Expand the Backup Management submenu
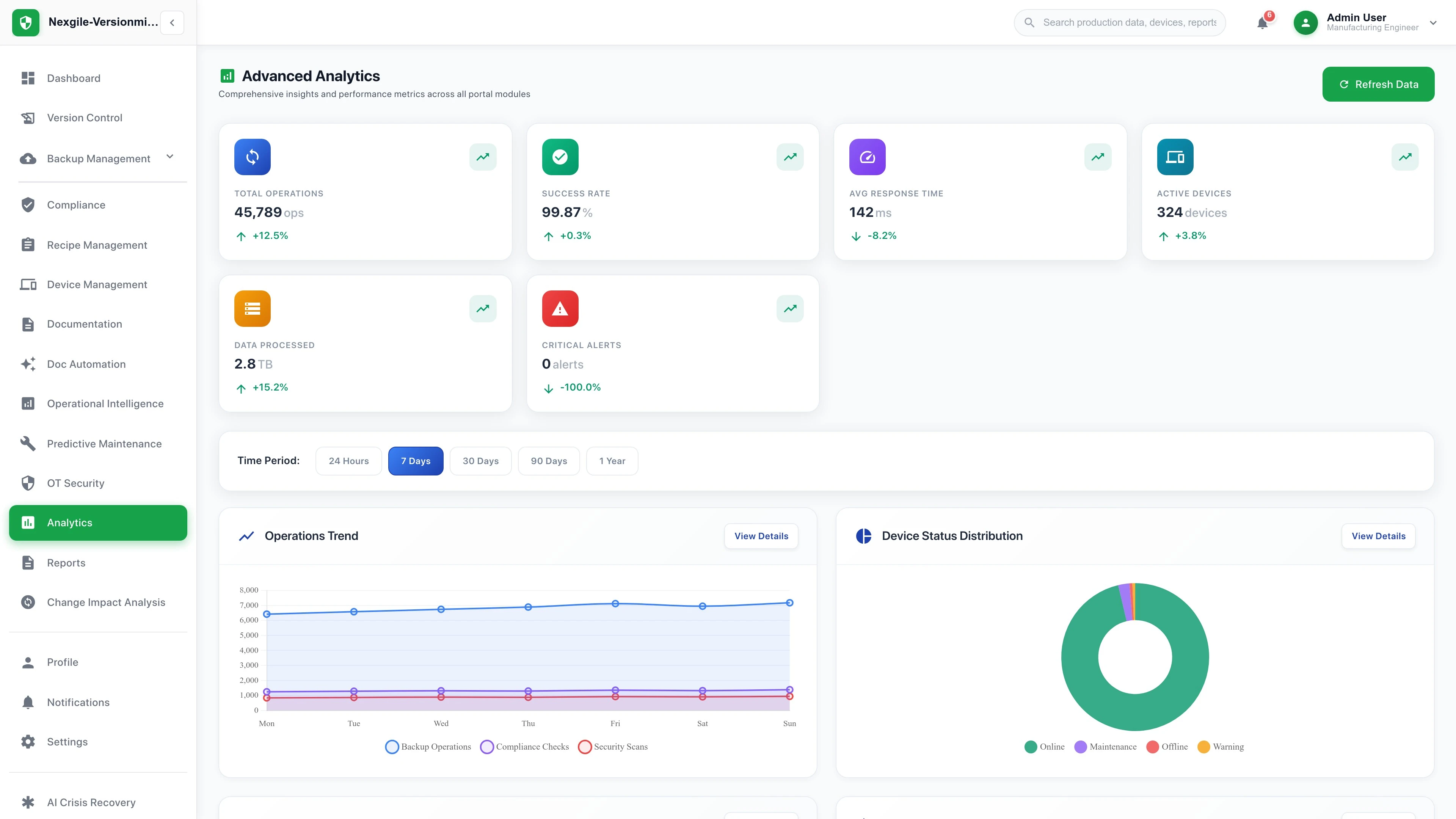Viewport: 1456px width, 819px height. point(169,157)
